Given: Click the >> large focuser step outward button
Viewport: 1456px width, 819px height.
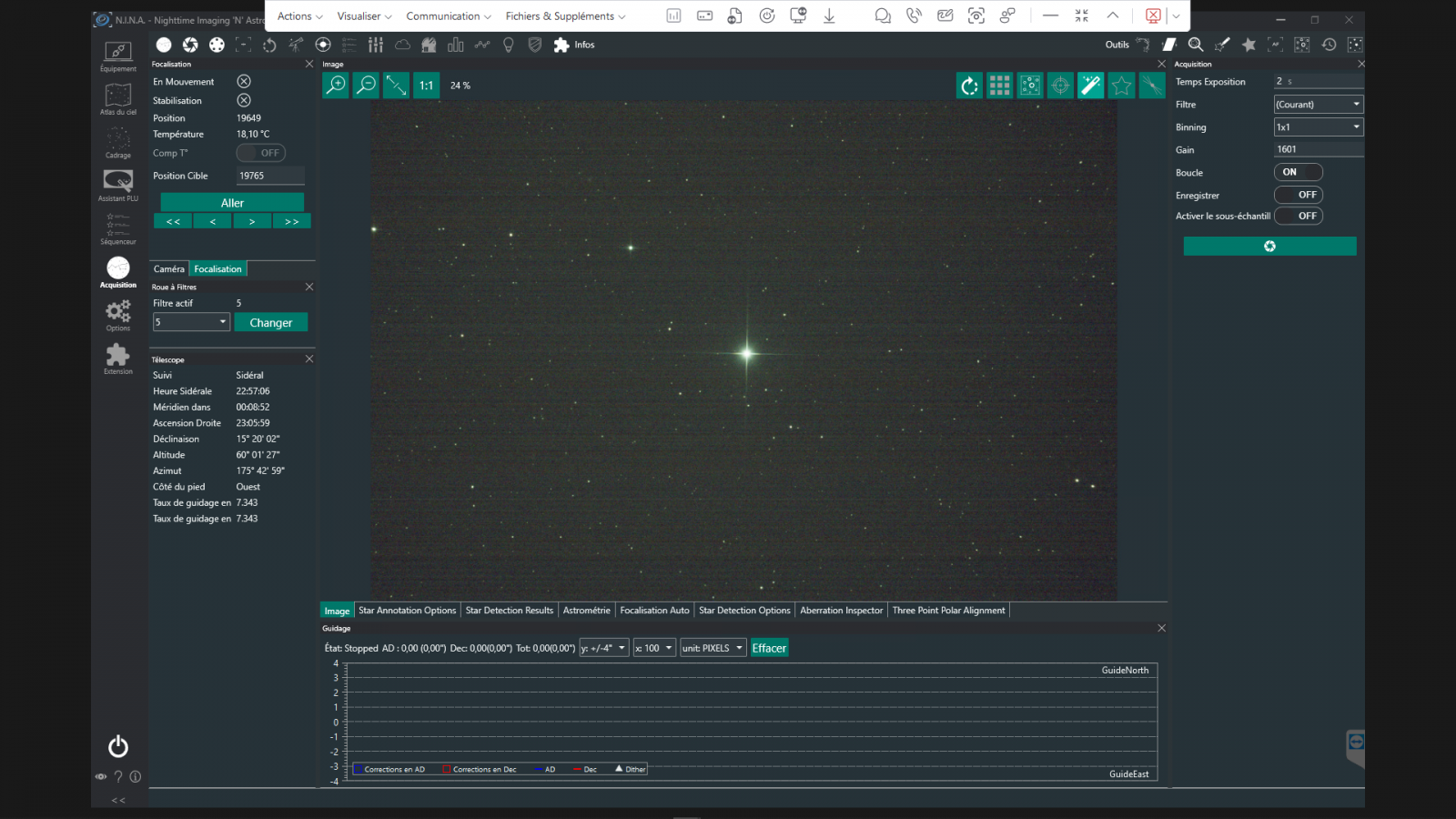Looking at the screenshot, I should (291, 221).
